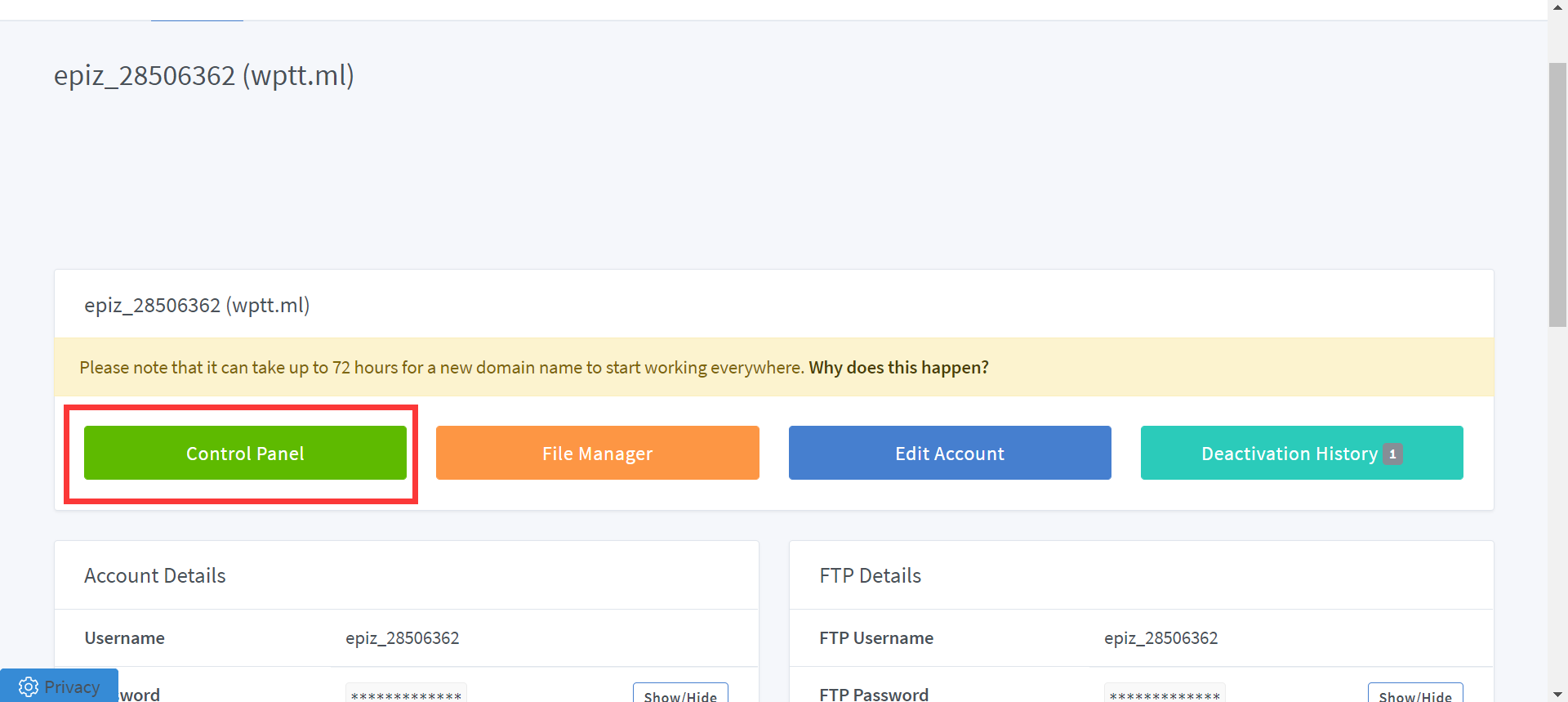
Task: Click the 'Username' label in Account Details
Action: [125, 638]
